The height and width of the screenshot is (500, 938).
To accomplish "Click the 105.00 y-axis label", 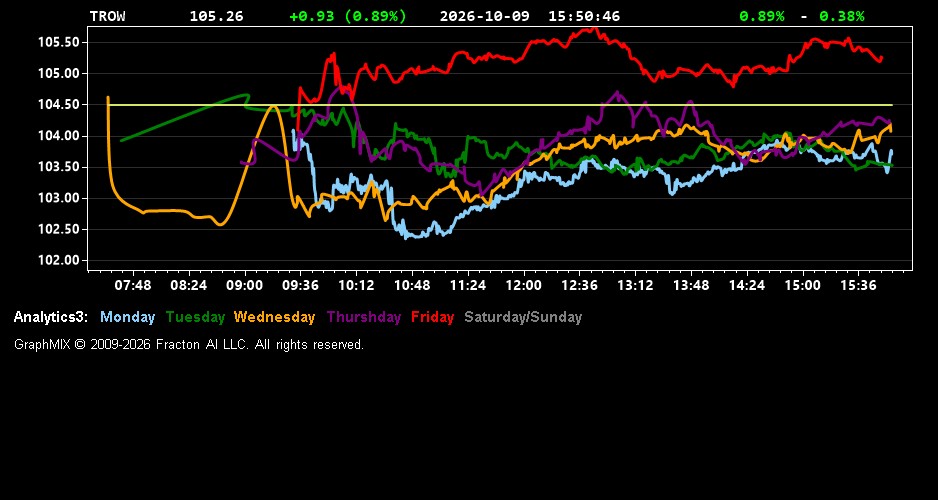I will pyautogui.click(x=59, y=74).
